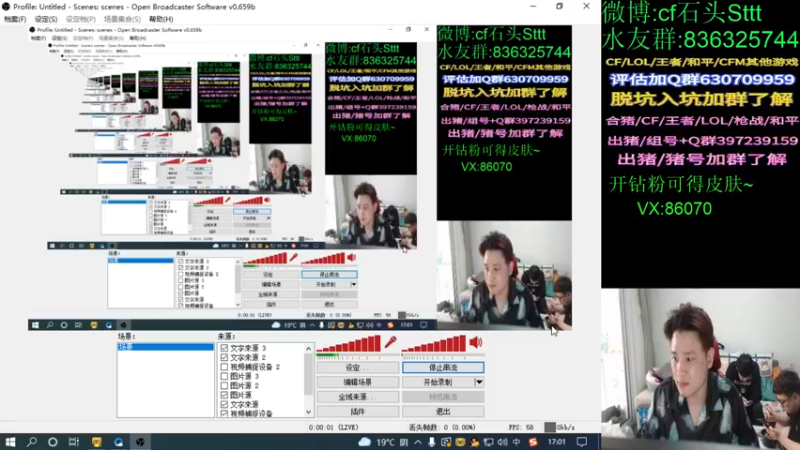Enable 视频捕捉设备 2 in main sources list

[x=224, y=367]
